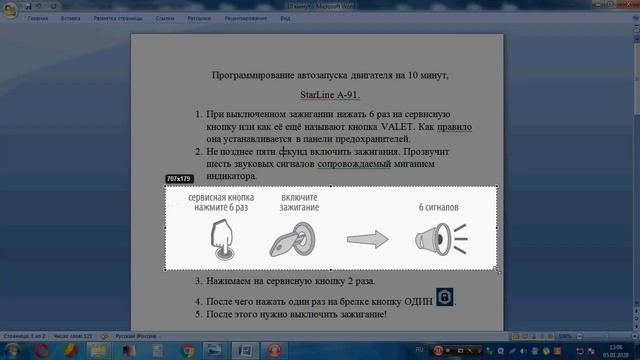Screen dimensions: 640x360
Task: Click the padlock image in step 4
Action: (444, 297)
